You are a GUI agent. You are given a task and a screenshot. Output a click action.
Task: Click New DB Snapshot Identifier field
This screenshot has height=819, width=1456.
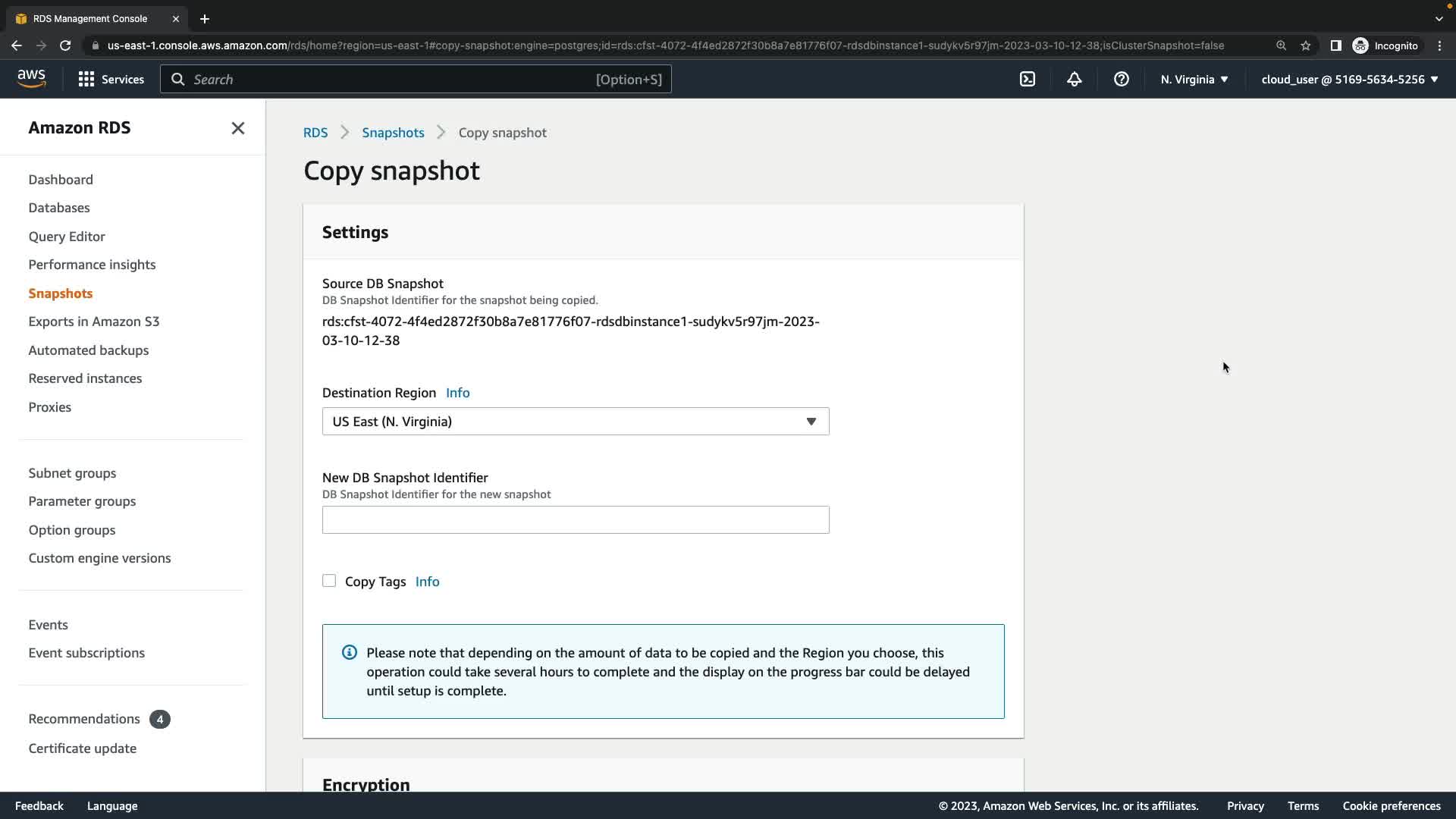tap(575, 520)
